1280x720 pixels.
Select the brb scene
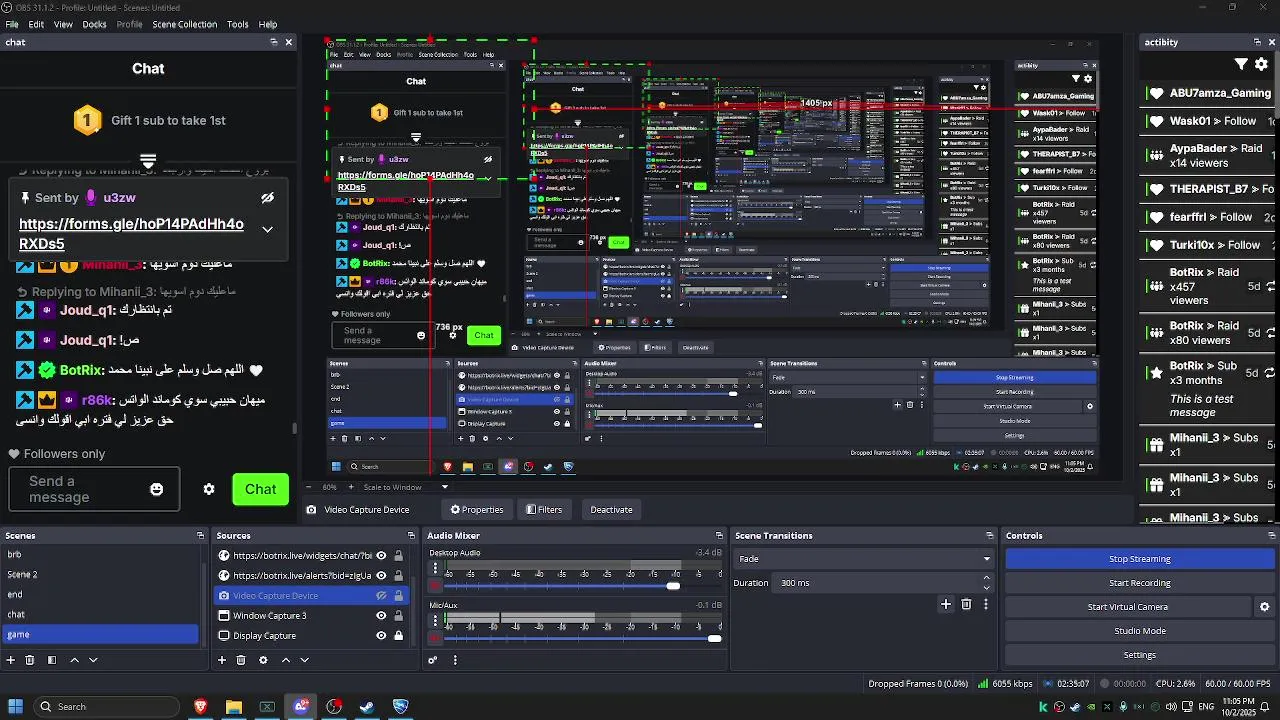(100, 555)
